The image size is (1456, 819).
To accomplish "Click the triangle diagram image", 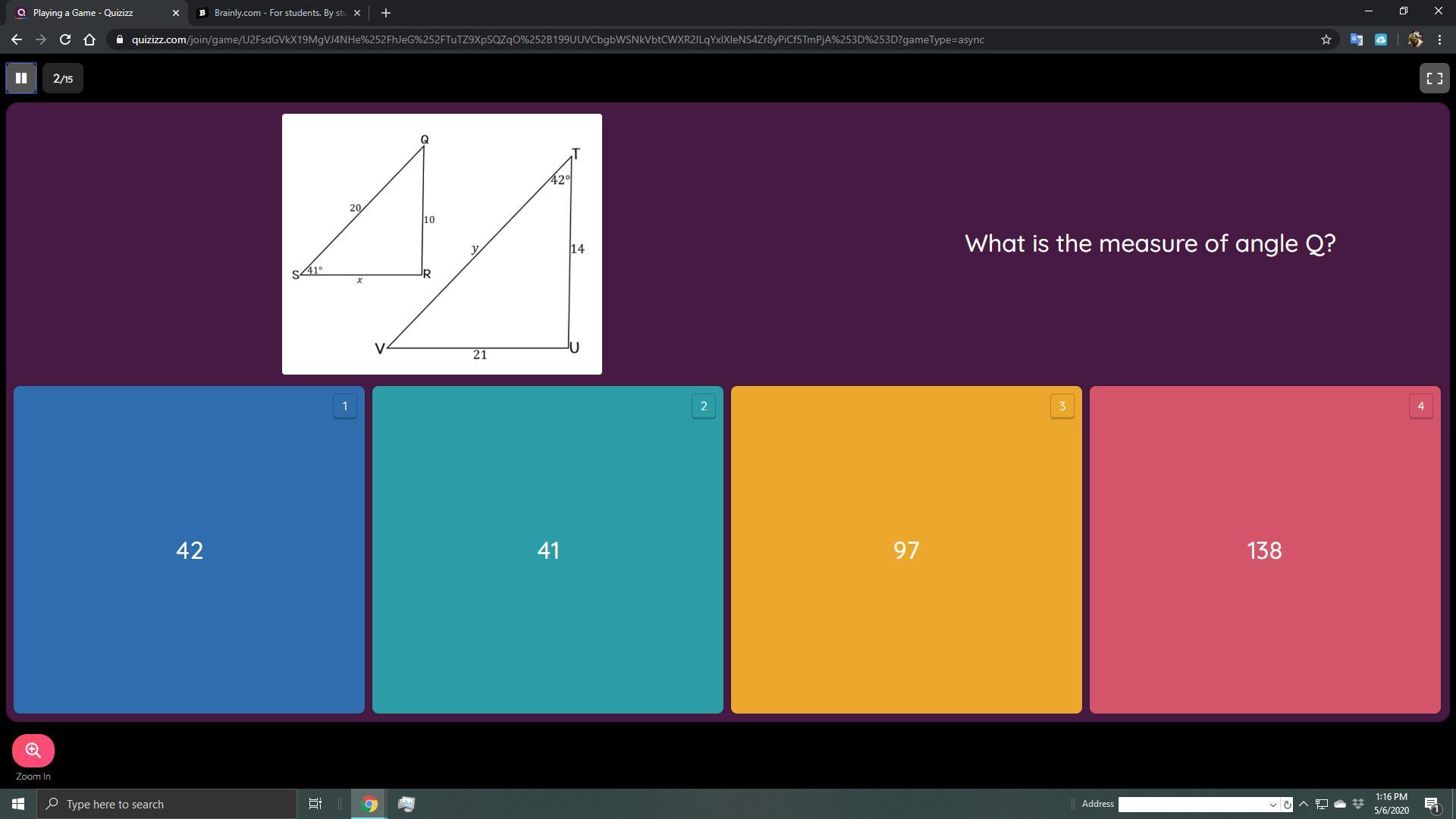I will click(441, 244).
